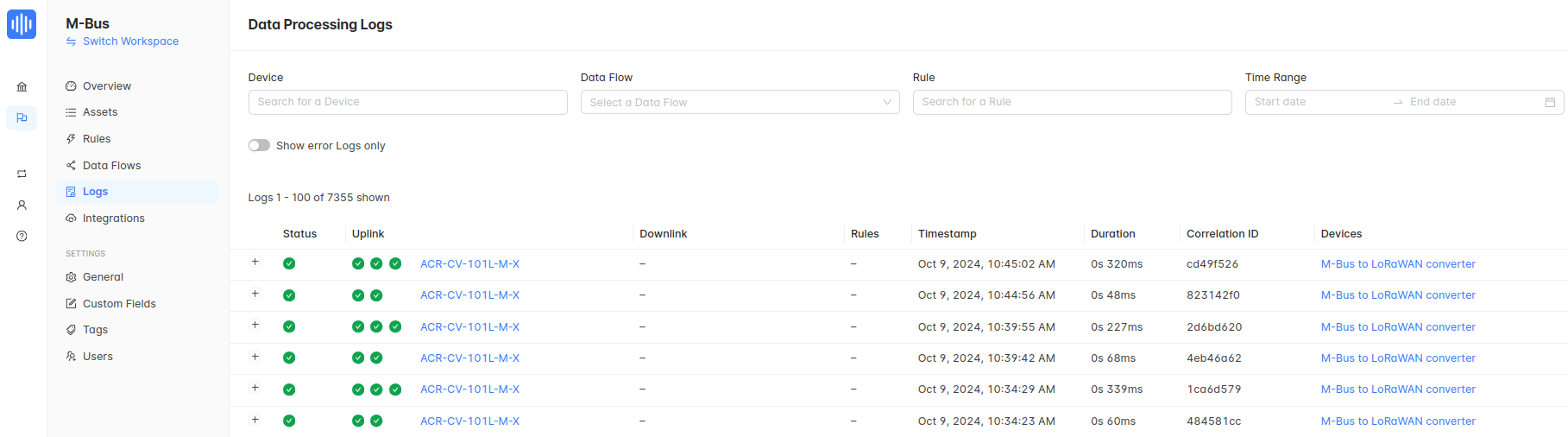Open the help question mark icon

(22, 236)
